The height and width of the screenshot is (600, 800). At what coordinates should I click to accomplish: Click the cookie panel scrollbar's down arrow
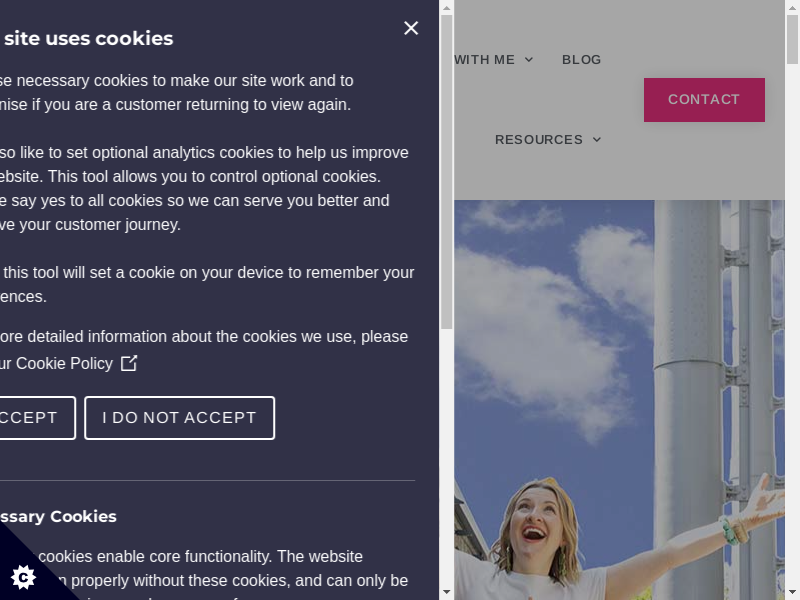447,592
